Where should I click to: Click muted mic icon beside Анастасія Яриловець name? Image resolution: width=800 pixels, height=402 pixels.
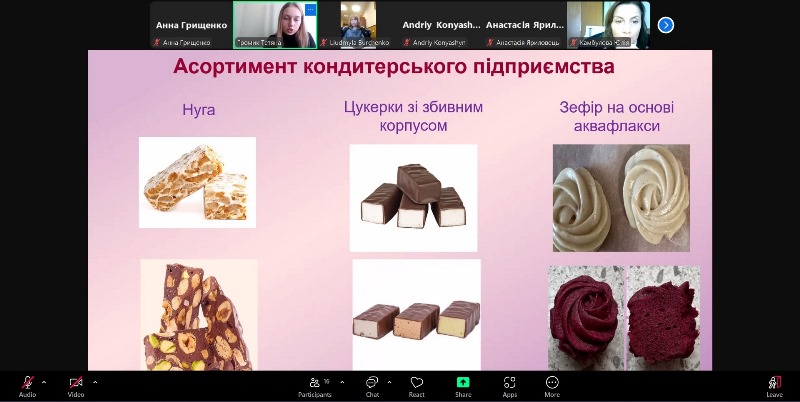[x=490, y=43]
